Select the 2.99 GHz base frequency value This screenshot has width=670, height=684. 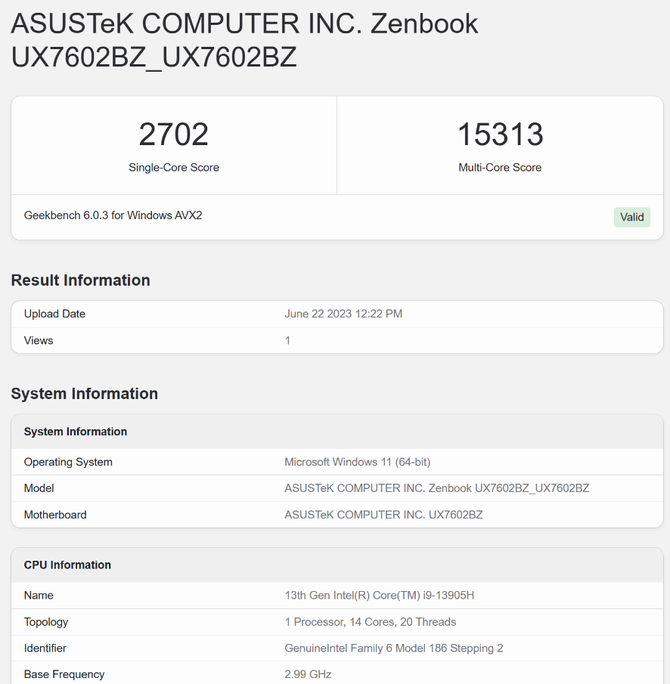(x=308, y=674)
